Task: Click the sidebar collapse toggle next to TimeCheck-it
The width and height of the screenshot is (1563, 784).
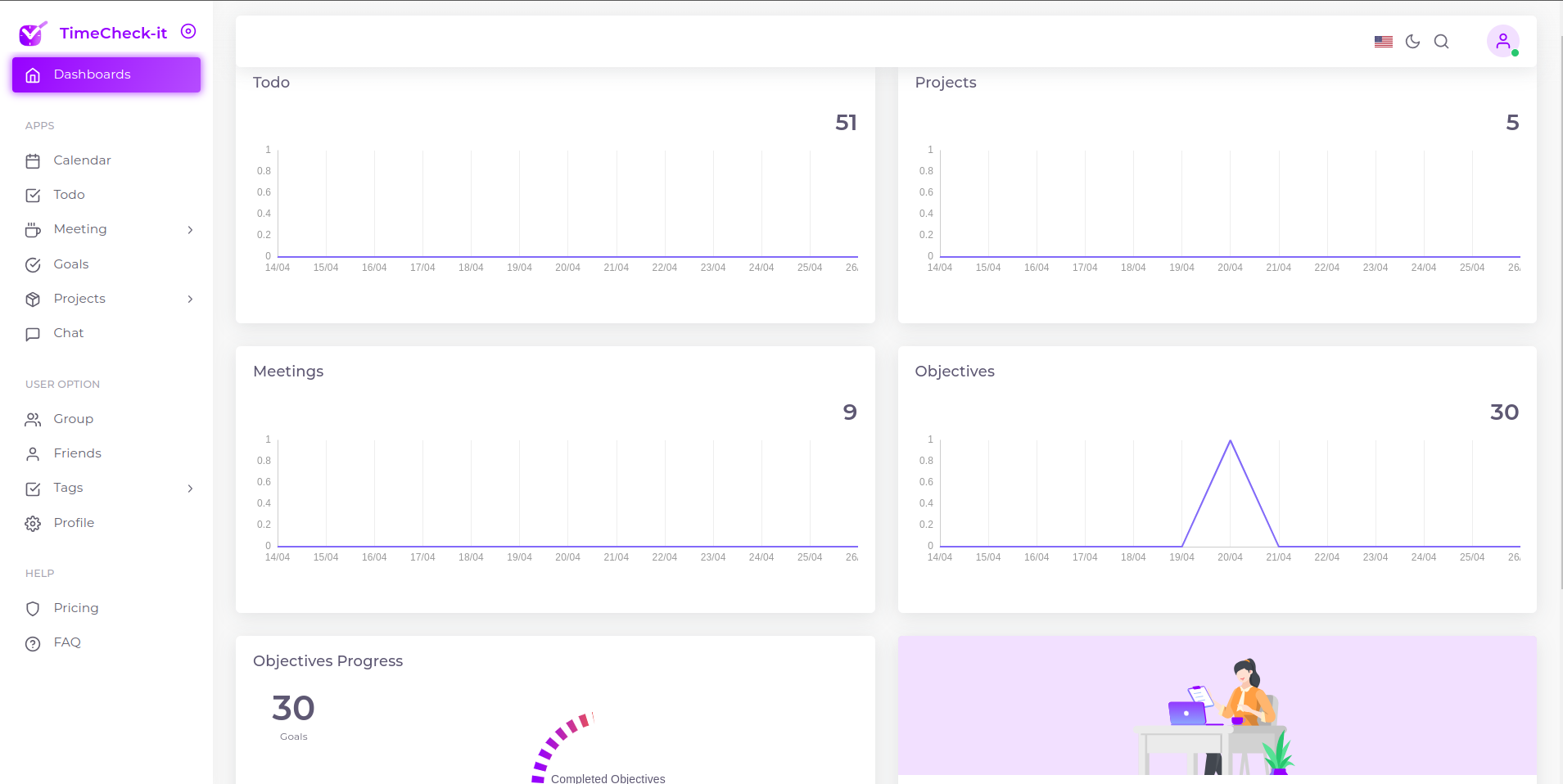Action: (188, 32)
